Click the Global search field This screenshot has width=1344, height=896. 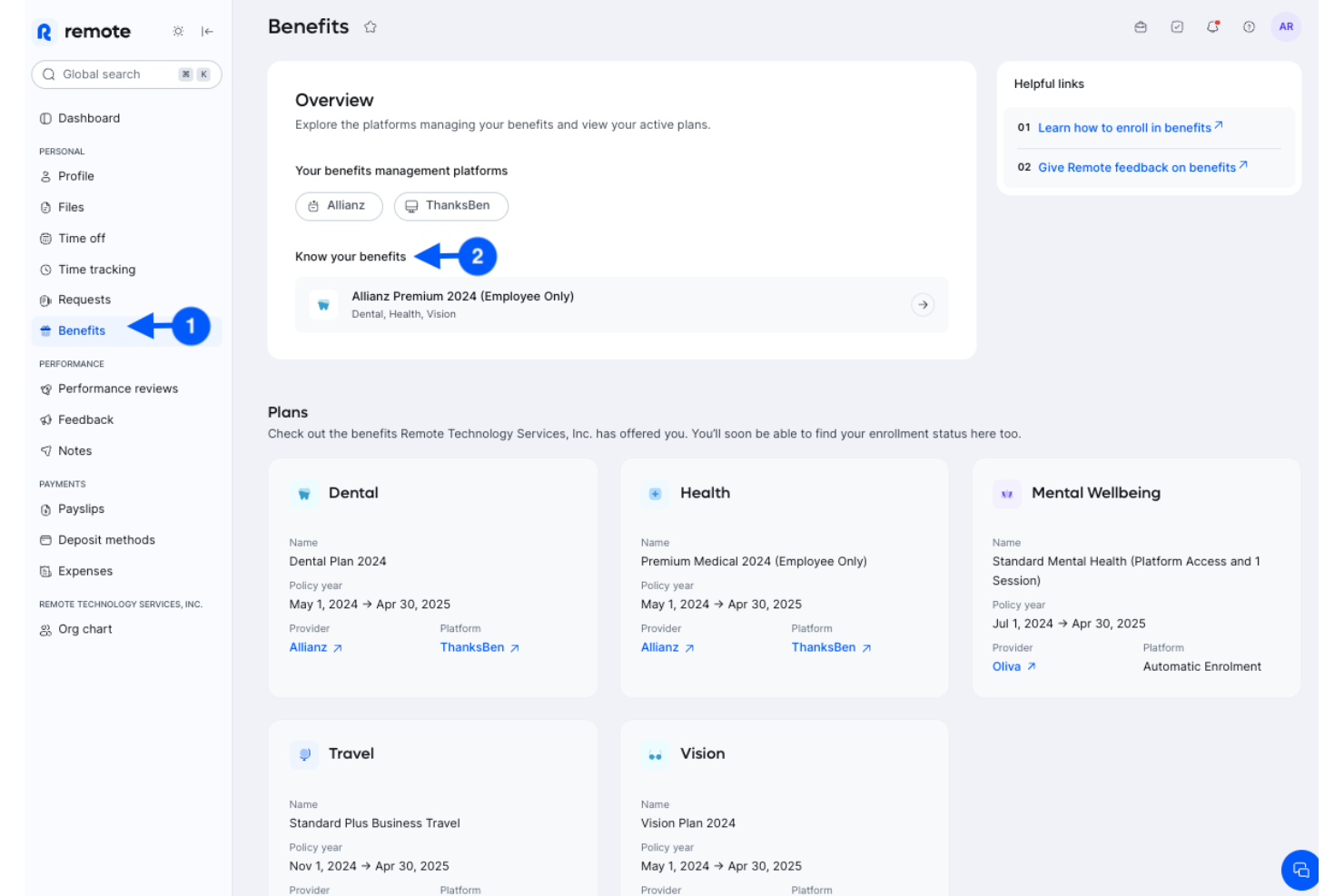point(126,74)
